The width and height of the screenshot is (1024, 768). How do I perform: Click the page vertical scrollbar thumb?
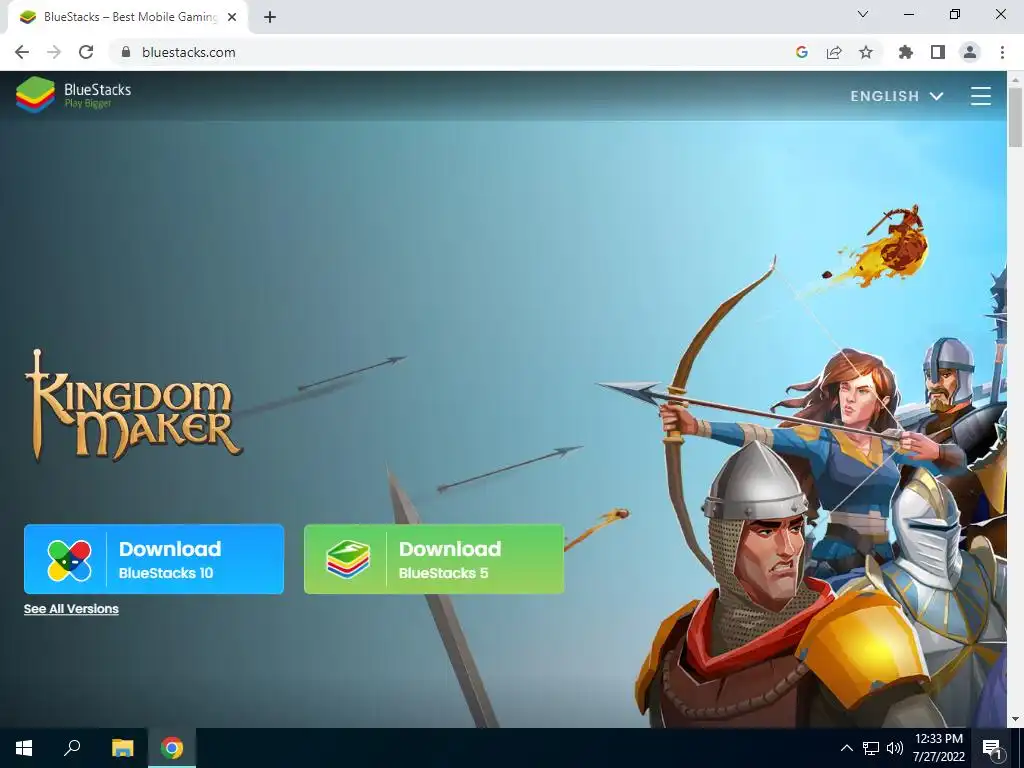tap(1015, 116)
